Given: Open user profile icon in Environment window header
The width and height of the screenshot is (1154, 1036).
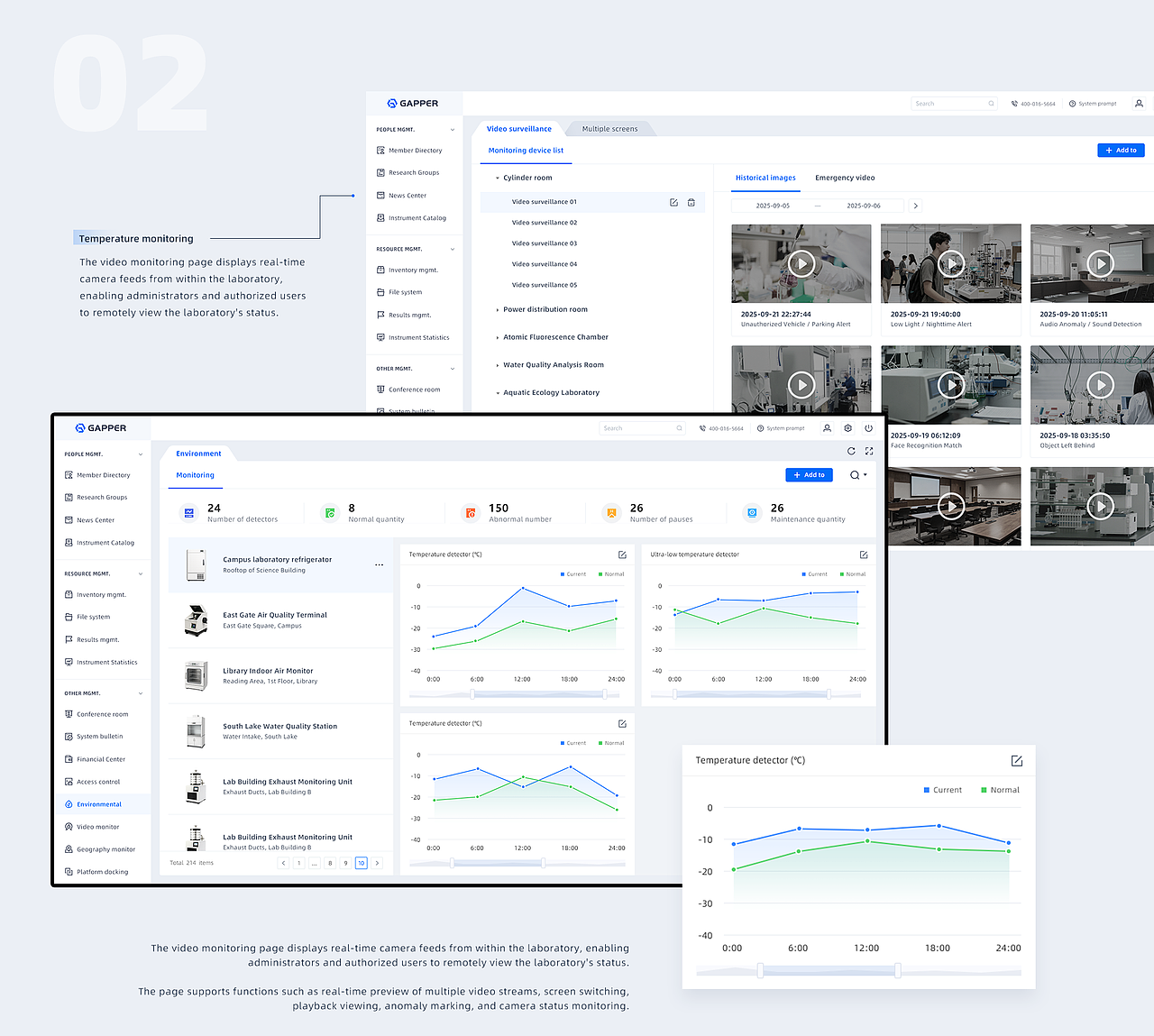Looking at the screenshot, I should click(x=827, y=428).
